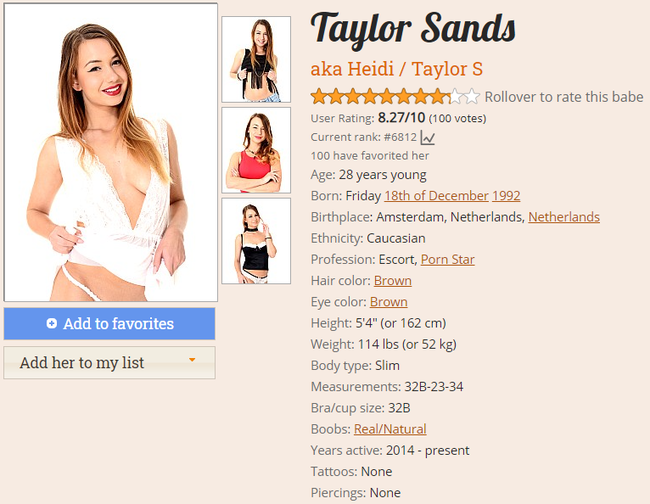Image resolution: width=650 pixels, height=504 pixels.
Task: Rate with the first star
Action: coord(319,97)
